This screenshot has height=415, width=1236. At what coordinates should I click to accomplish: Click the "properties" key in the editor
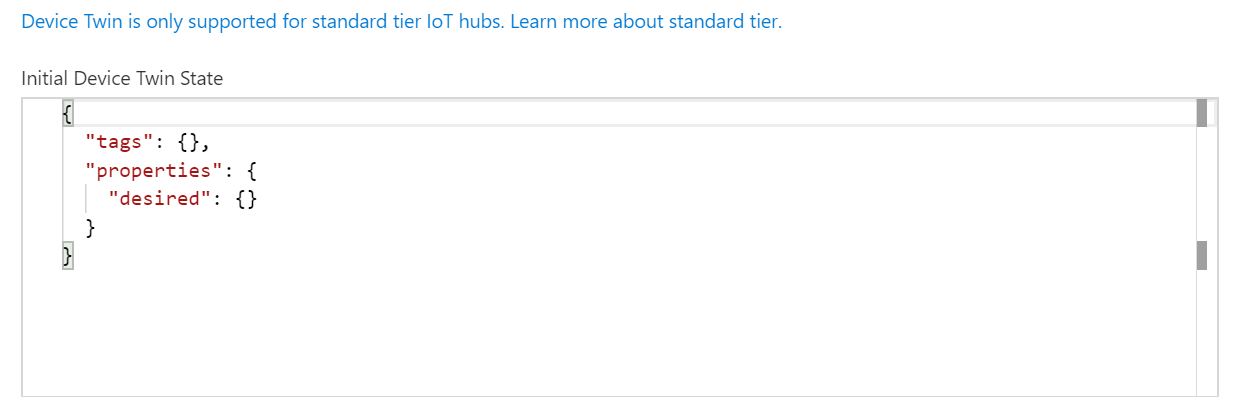149,170
